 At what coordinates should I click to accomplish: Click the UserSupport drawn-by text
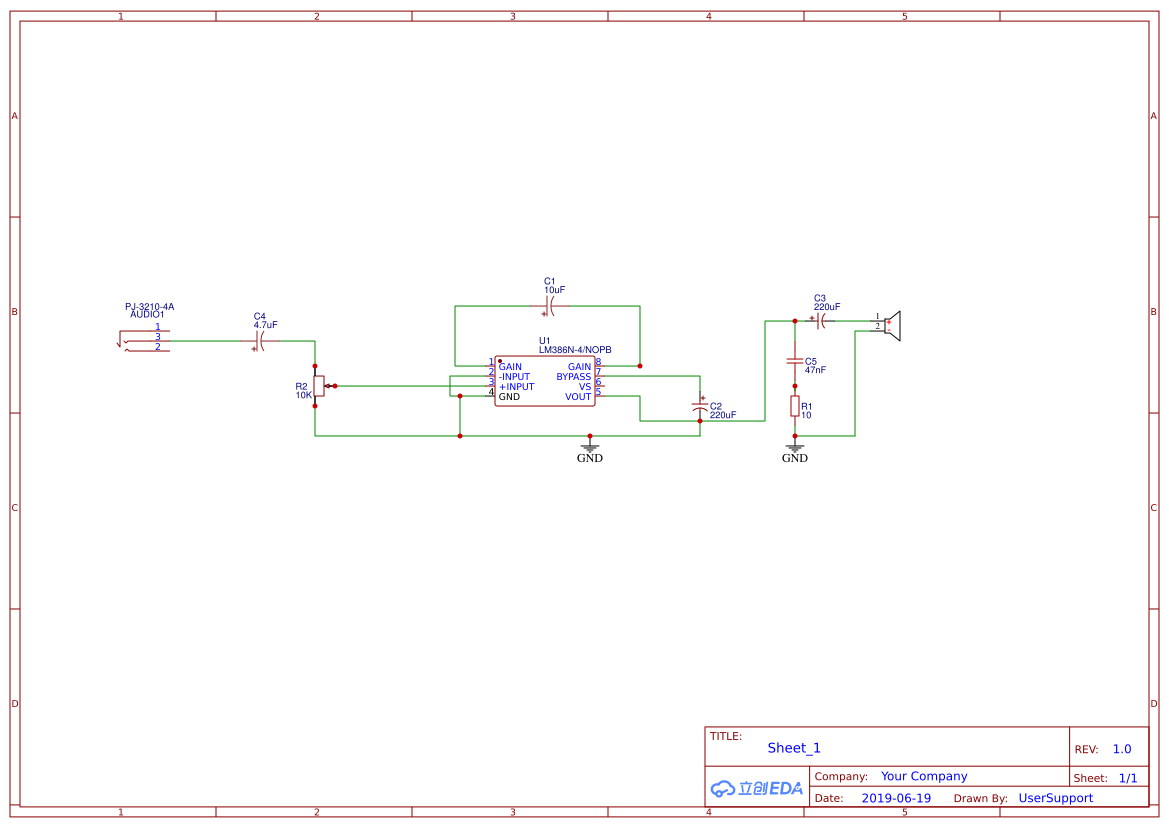[1056, 798]
